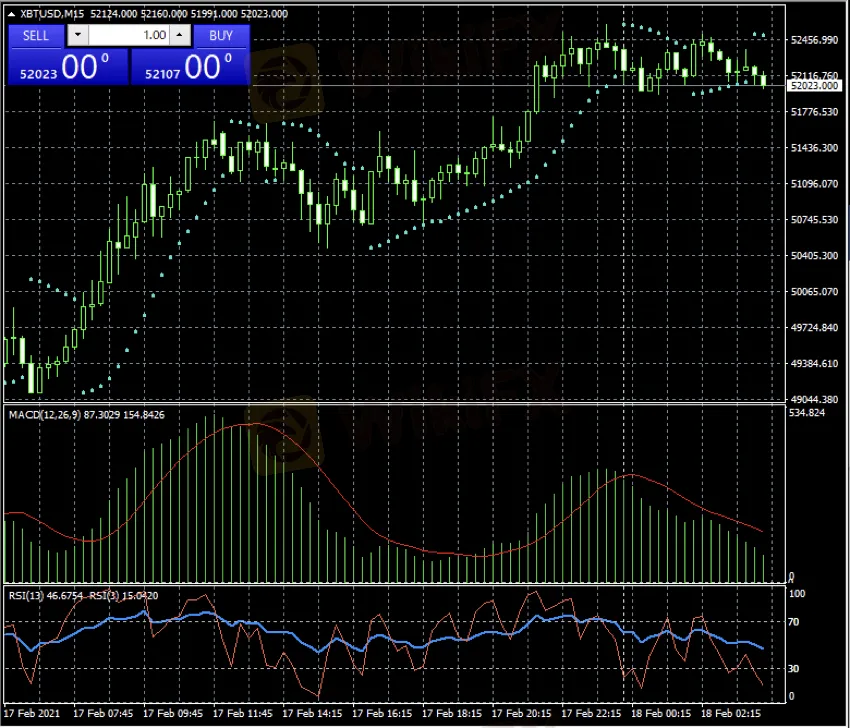Click time axis label 17 Feb 20:15

(521, 713)
